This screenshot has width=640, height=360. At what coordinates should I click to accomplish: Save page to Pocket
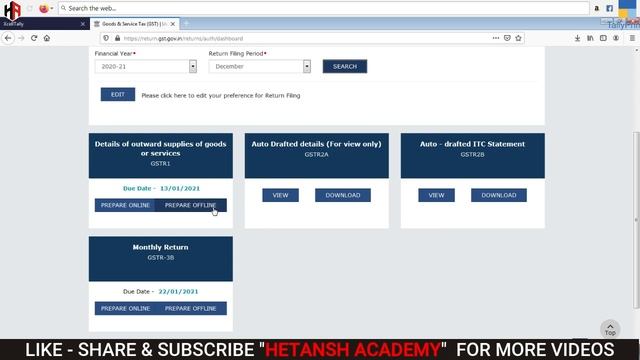click(x=507, y=38)
